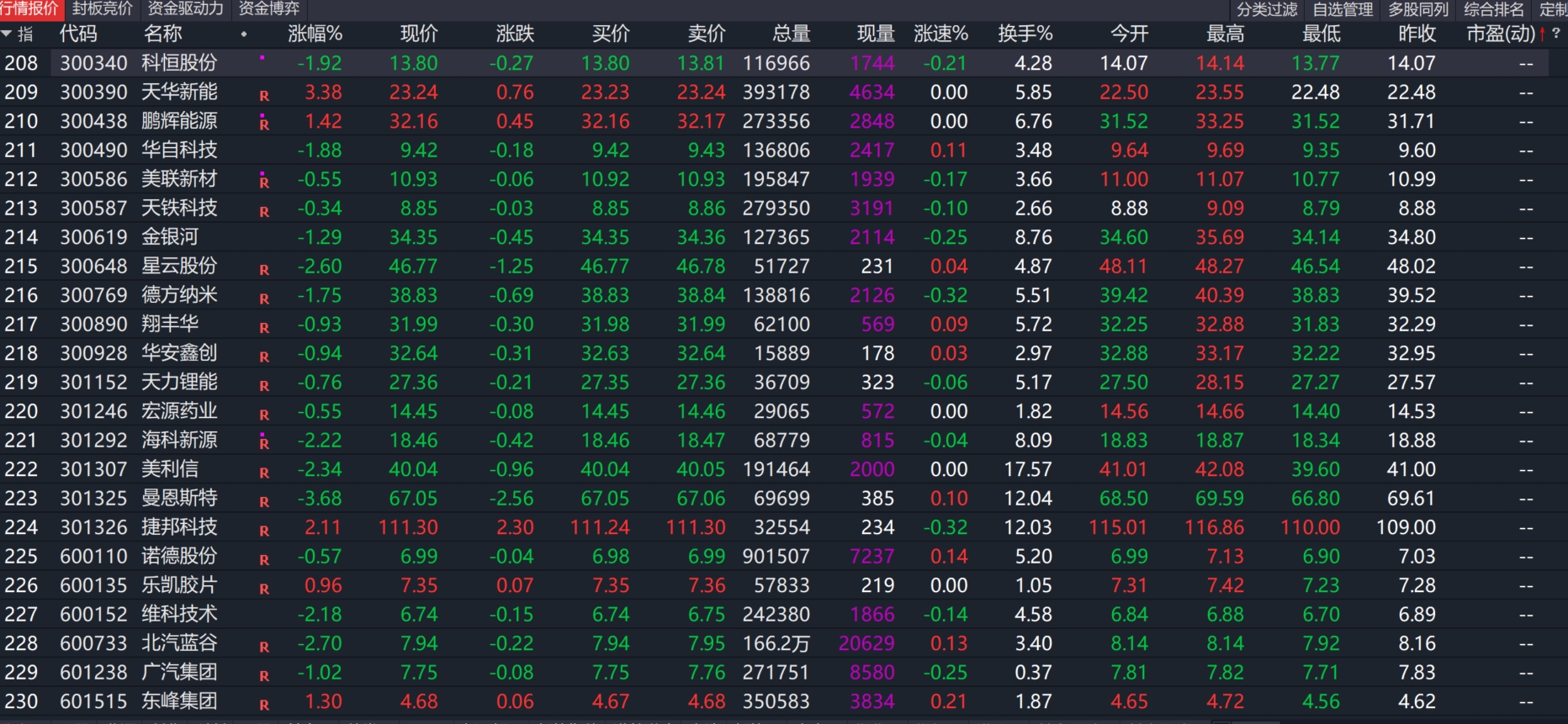Sort by the 代码 column header
Screen dimensions: 1568x724
click(x=78, y=34)
